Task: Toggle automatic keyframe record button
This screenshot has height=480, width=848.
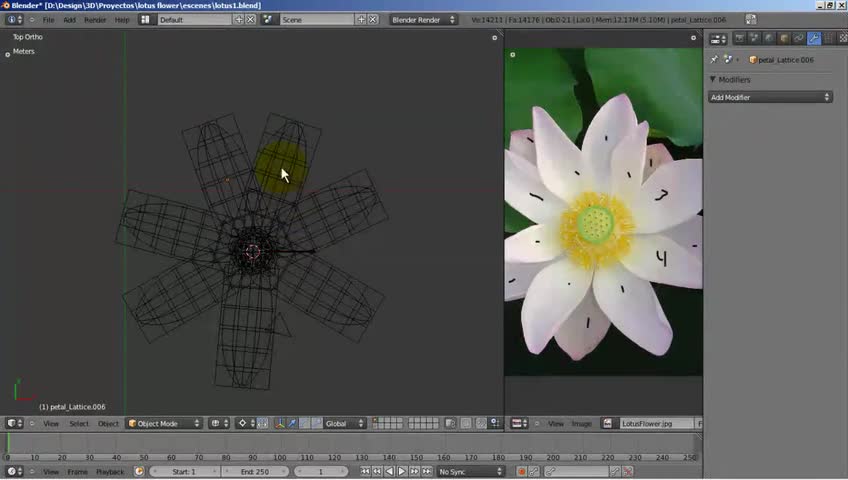Action: click(521, 471)
